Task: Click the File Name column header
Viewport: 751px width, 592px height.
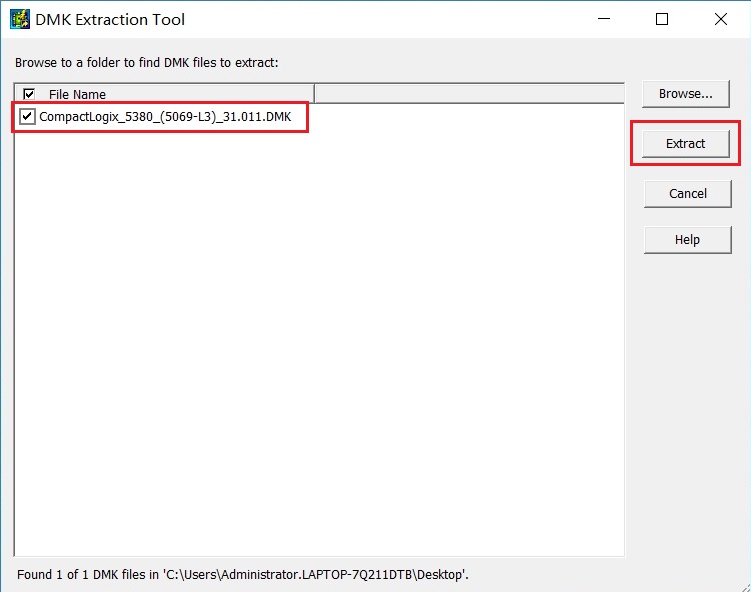Action: point(164,94)
